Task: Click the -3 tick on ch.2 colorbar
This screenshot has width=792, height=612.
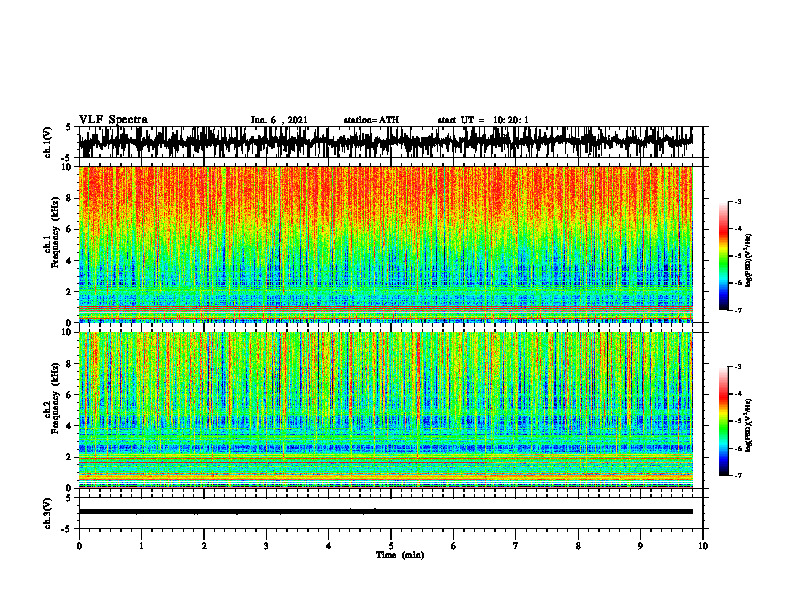Action: [x=738, y=367]
